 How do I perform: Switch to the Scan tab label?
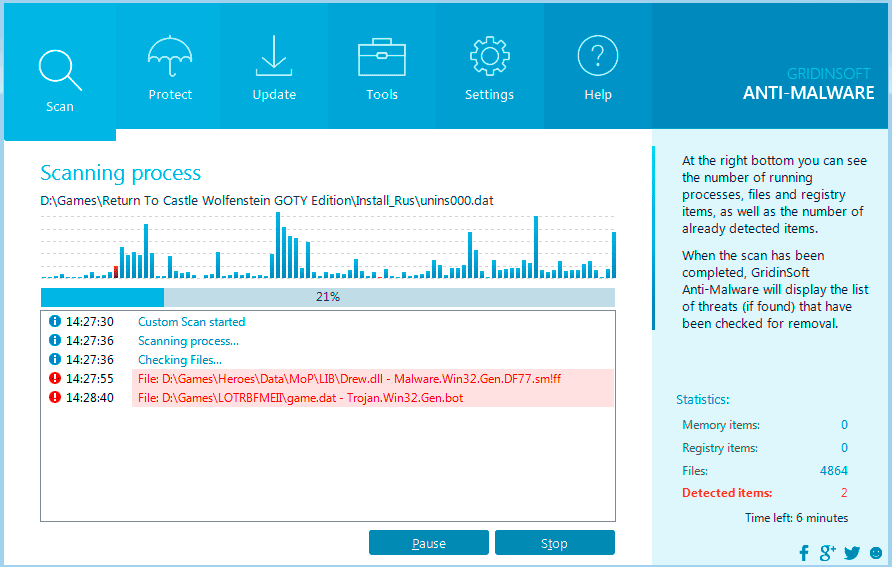coord(60,106)
